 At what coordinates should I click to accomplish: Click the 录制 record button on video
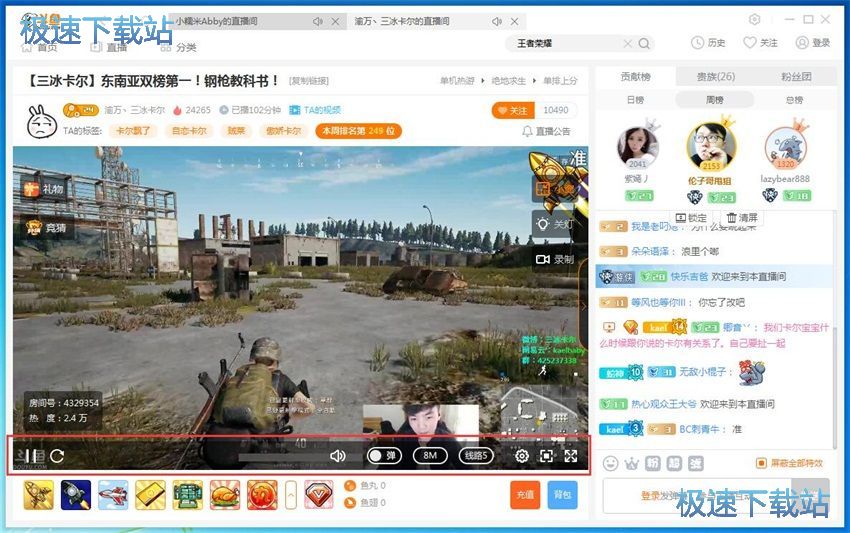555,259
